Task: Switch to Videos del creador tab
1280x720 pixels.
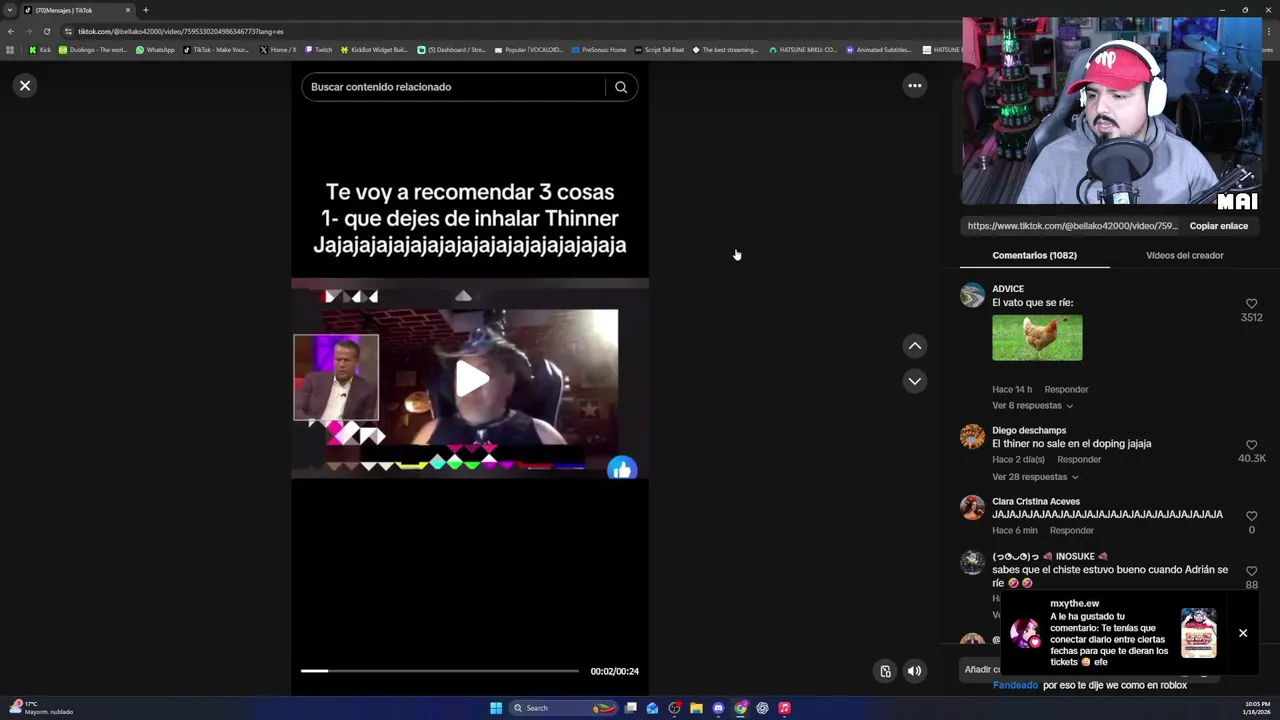Action: pyautogui.click(x=1184, y=255)
